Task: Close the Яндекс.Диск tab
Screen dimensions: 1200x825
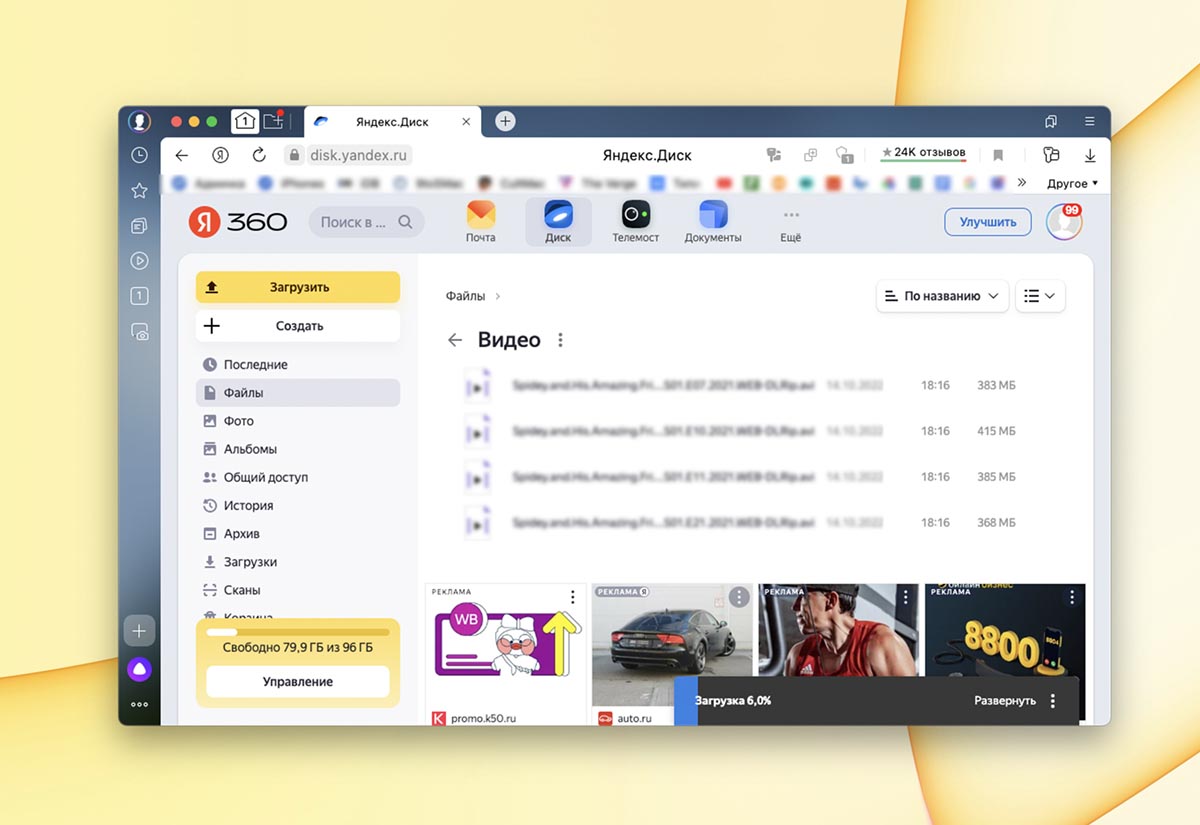Action: tap(466, 122)
